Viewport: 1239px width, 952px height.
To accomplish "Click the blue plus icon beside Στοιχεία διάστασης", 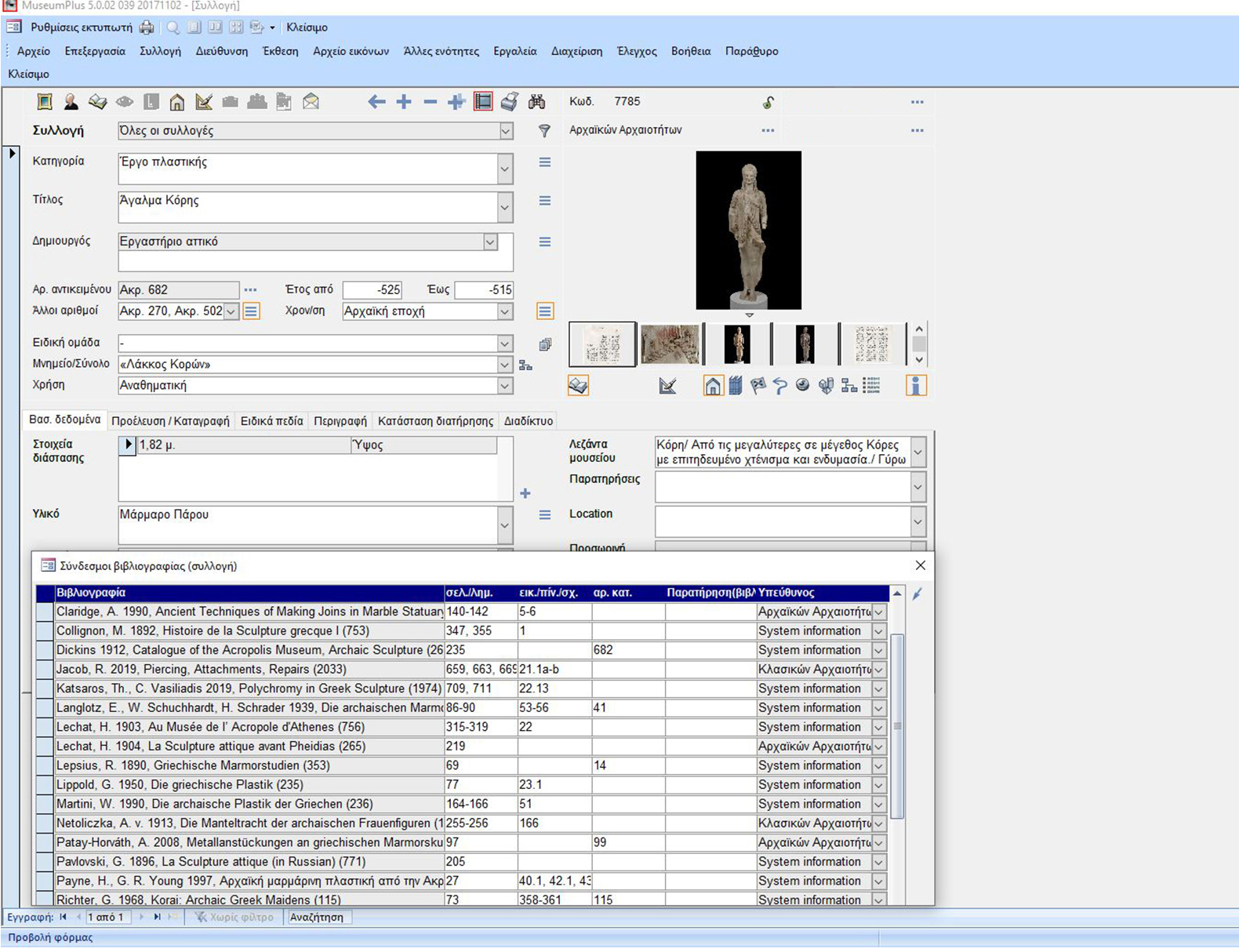I will point(525,493).
